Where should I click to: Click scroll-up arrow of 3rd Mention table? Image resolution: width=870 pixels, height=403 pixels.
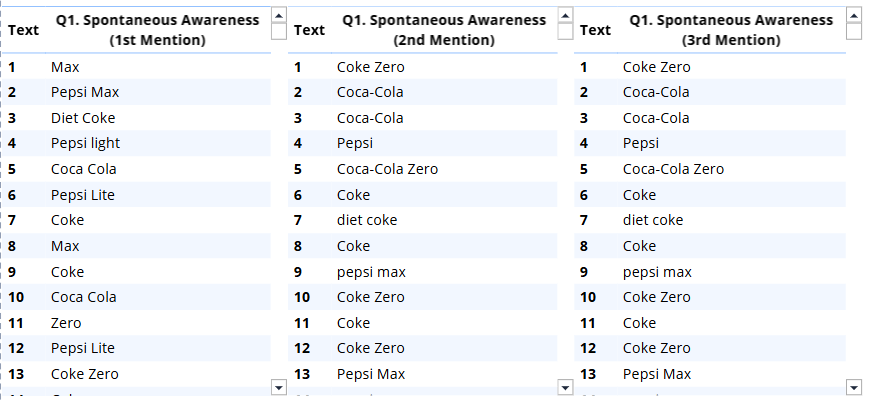(853, 14)
